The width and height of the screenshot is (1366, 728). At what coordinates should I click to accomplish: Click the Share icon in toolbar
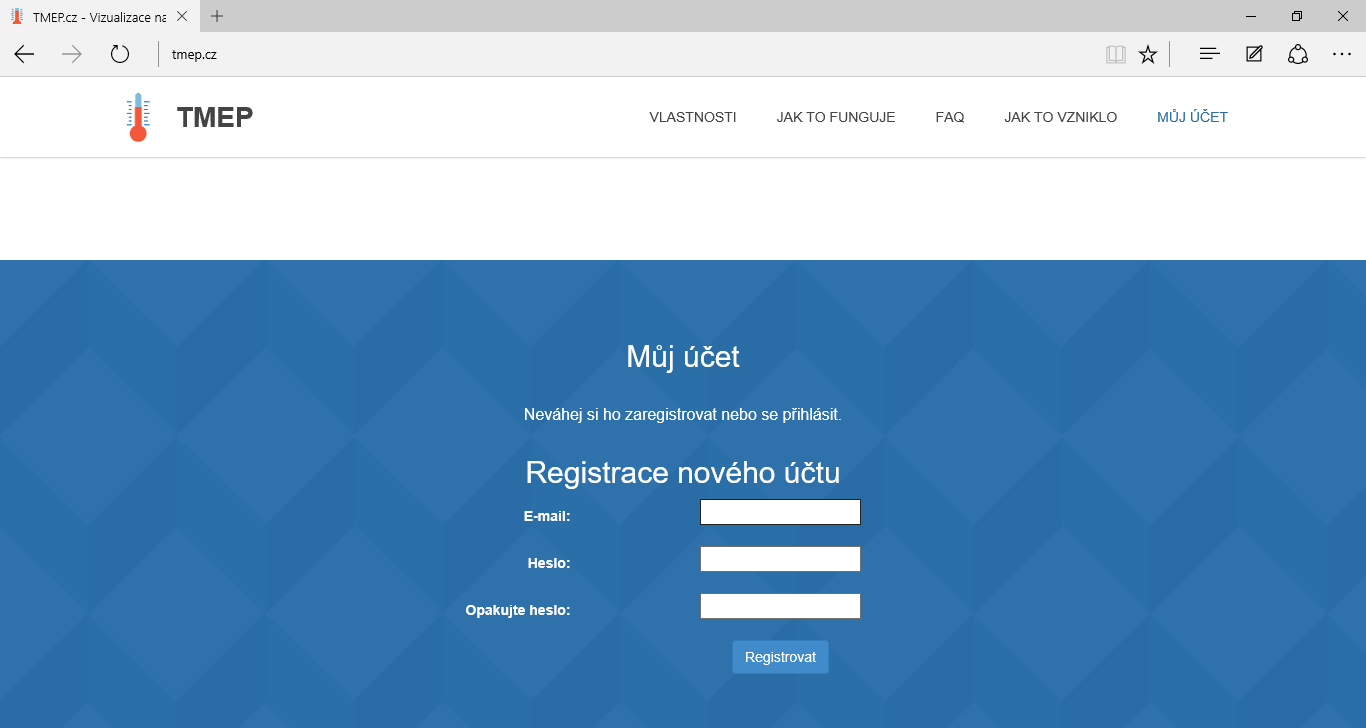(1298, 54)
